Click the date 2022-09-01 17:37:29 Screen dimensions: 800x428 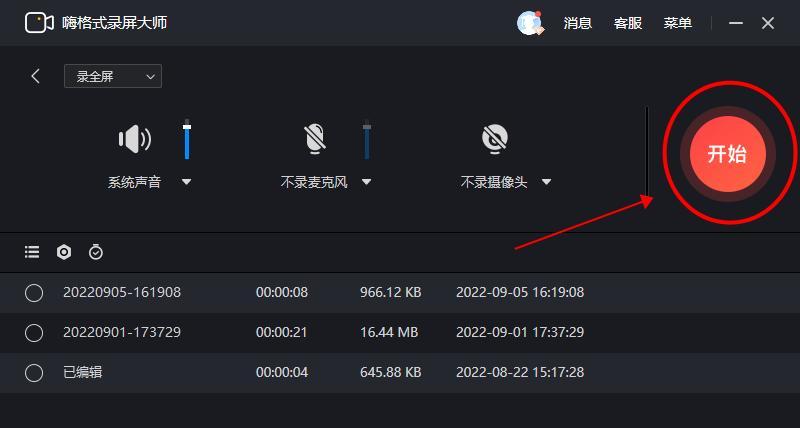coord(520,332)
